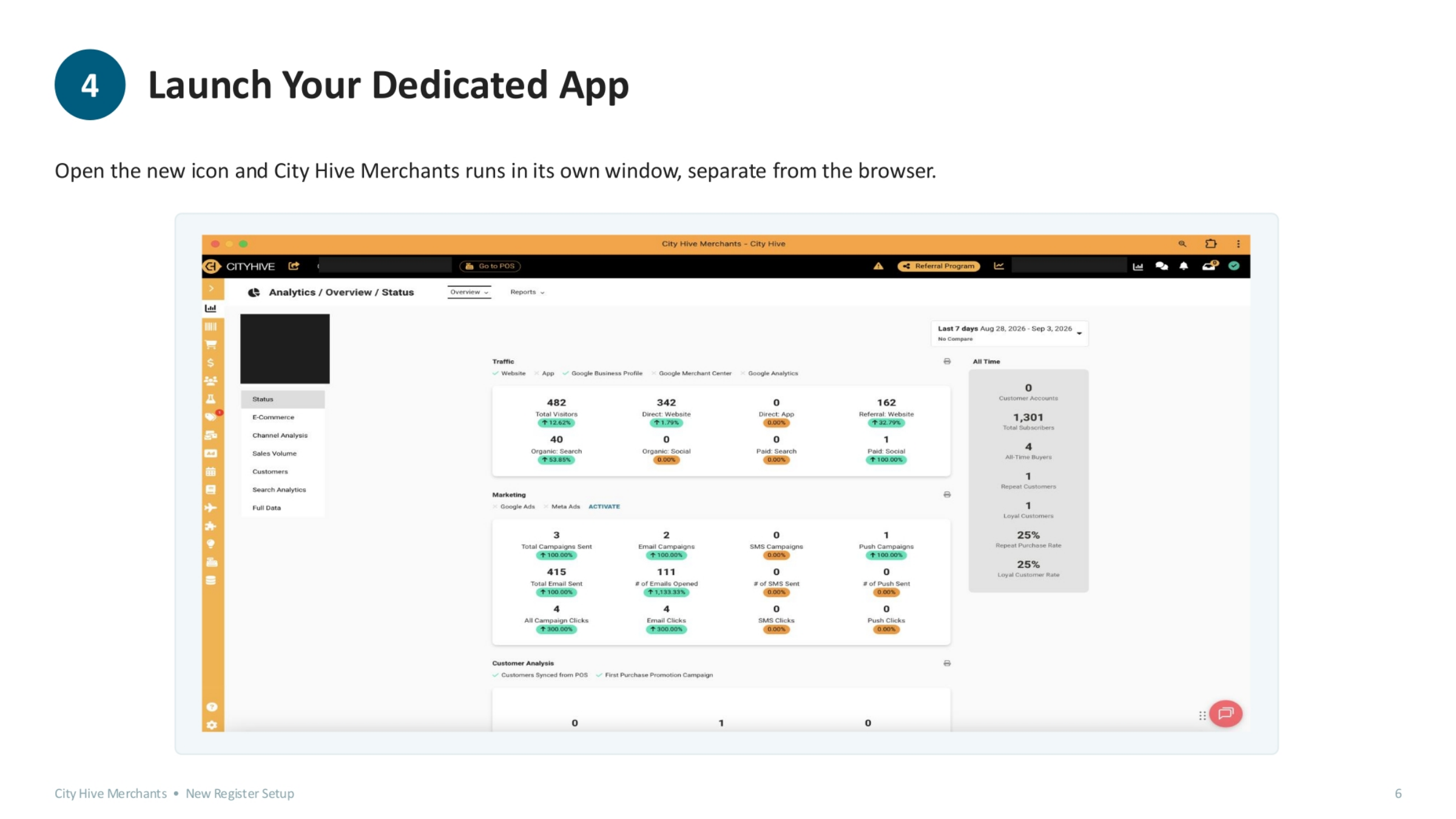Select the Sales Volume menu item
This screenshot has height=819, width=1456.
pos(283,454)
